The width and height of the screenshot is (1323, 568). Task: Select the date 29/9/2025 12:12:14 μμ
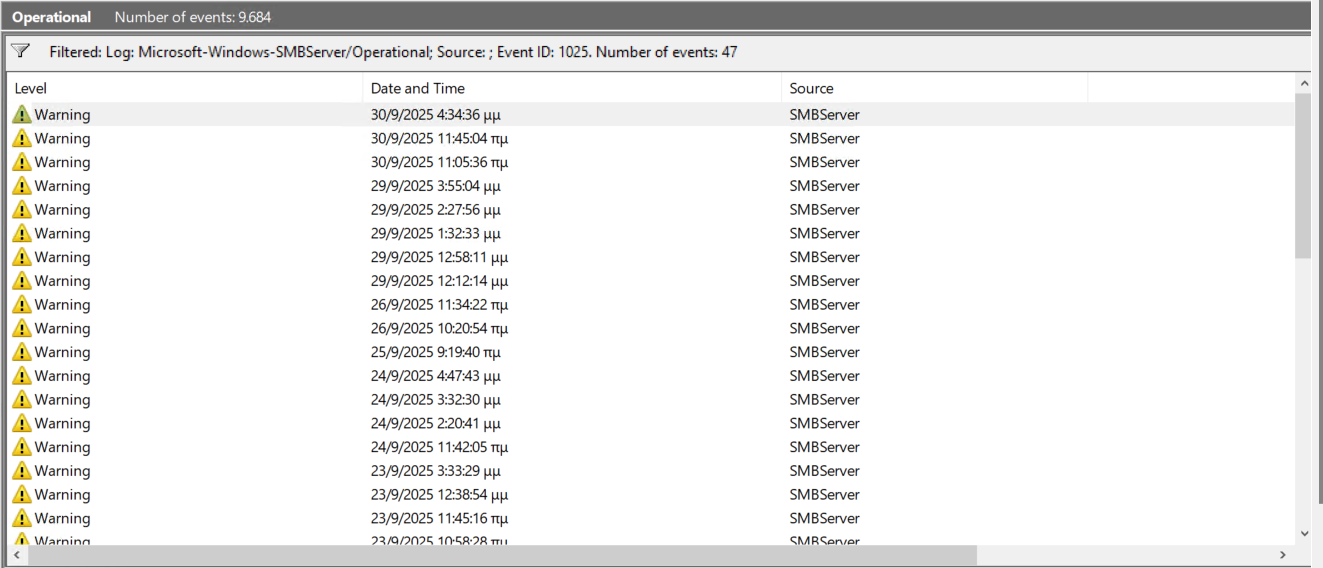[x=439, y=281]
